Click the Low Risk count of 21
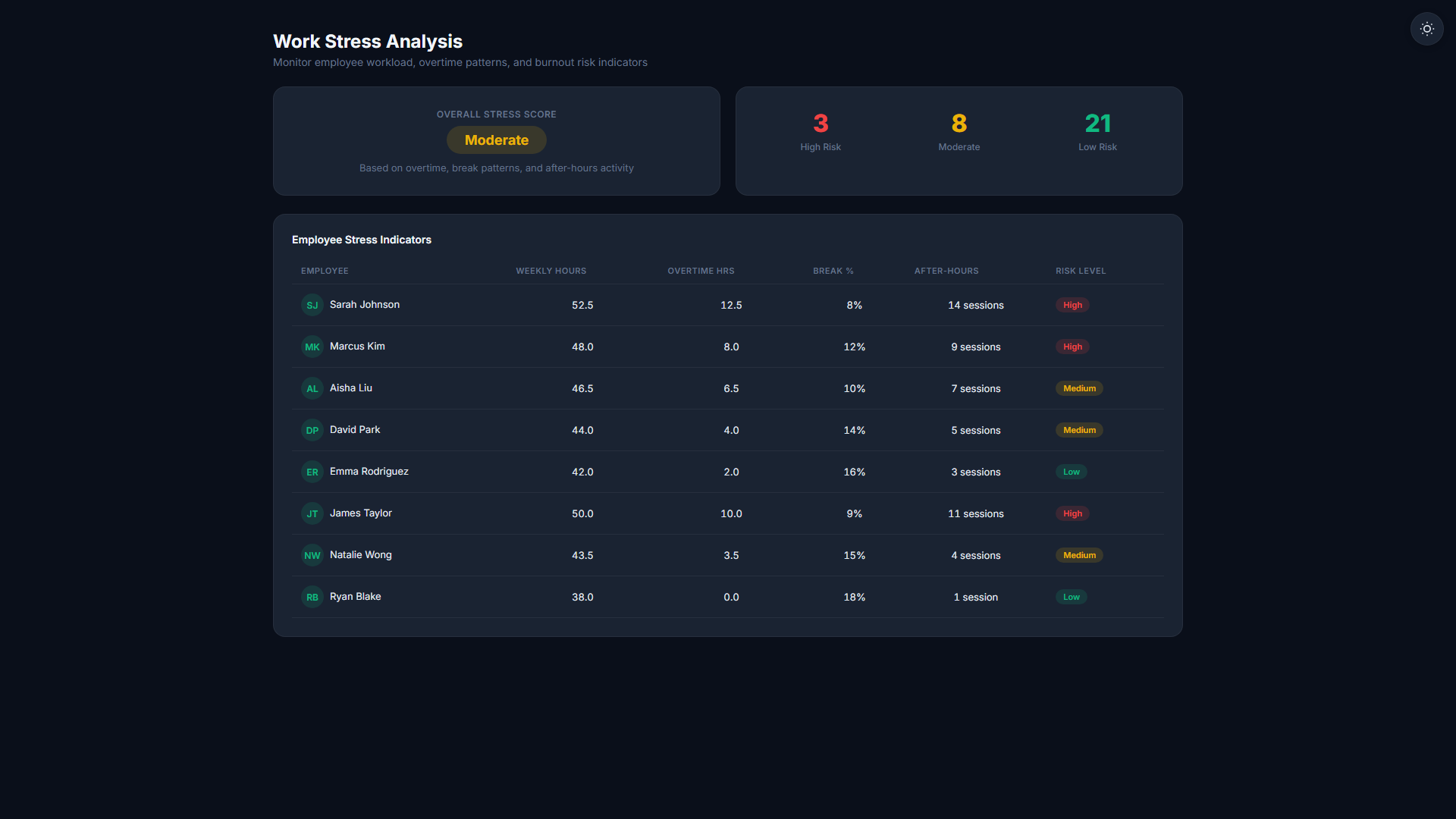 (1097, 123)
